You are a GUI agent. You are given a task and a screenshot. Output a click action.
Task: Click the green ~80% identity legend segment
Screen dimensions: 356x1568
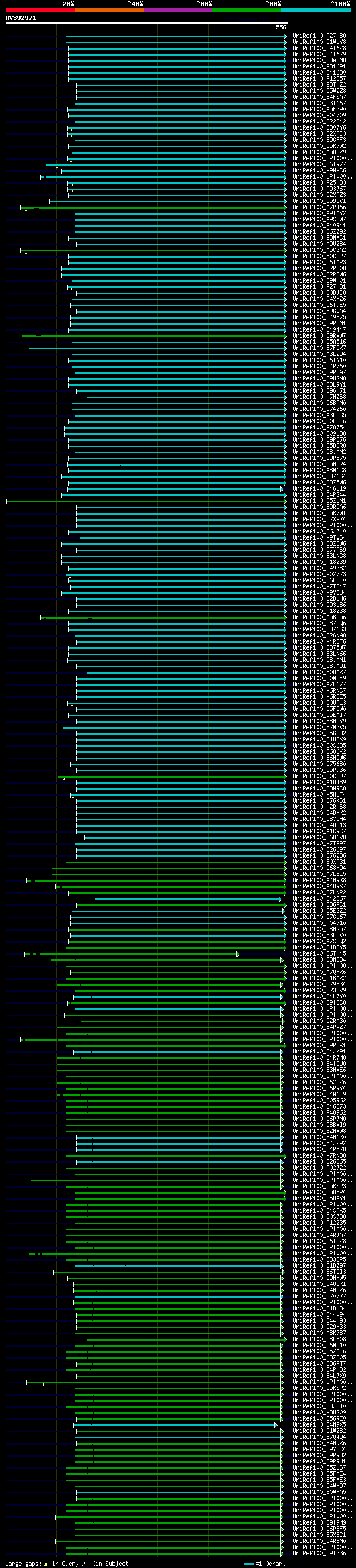(x=247, y=10)
